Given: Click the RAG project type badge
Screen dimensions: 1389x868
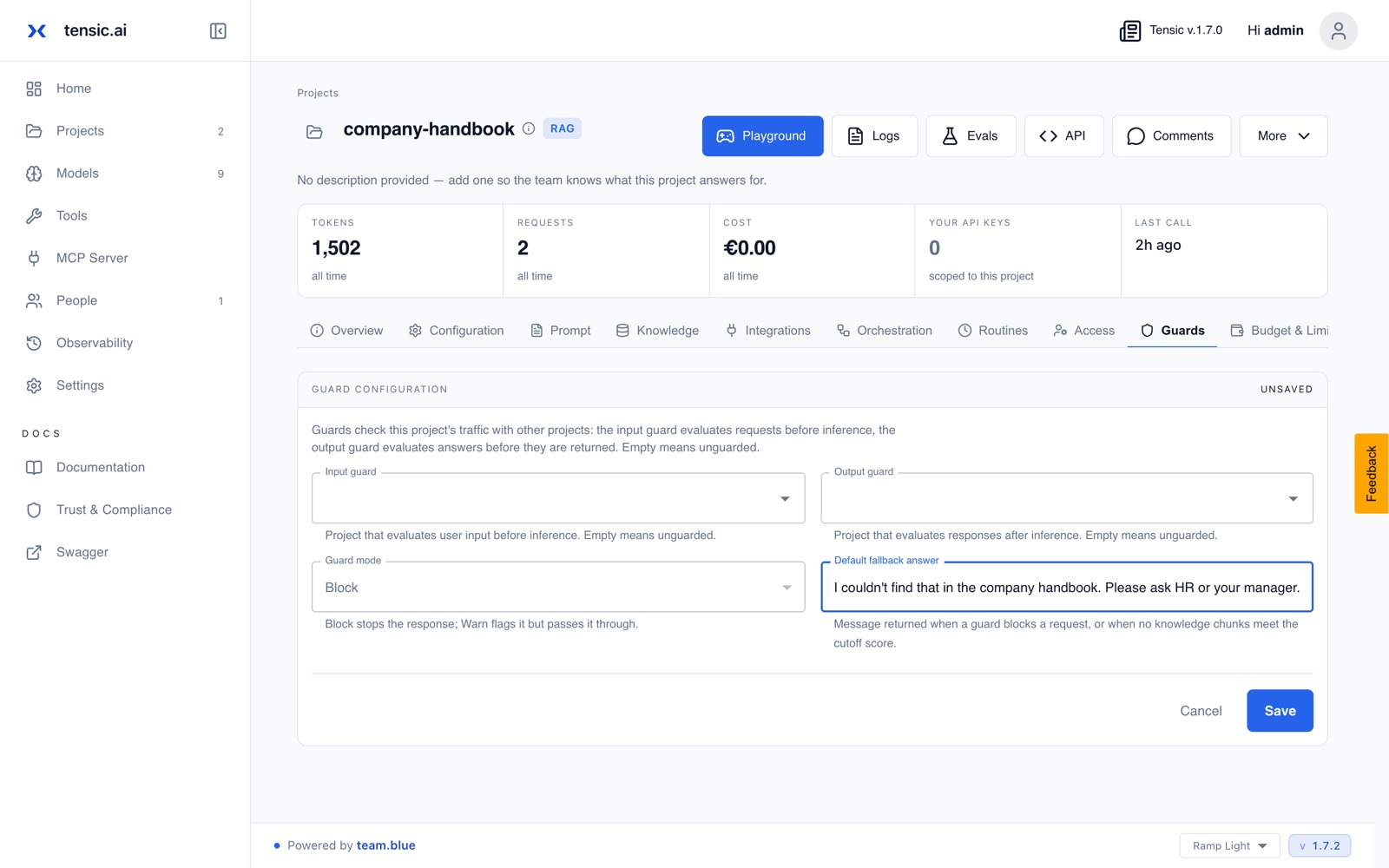Looking at the screenshot, I should pos(562,128).
